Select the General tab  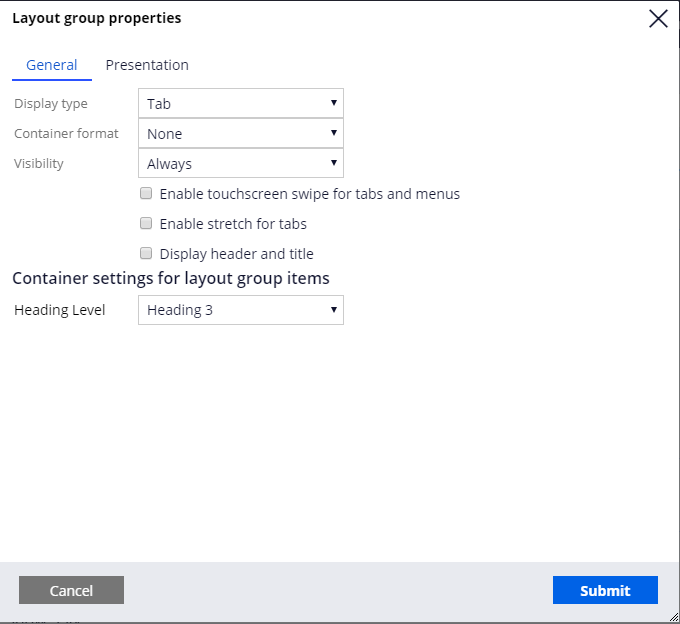pos(52,65)
